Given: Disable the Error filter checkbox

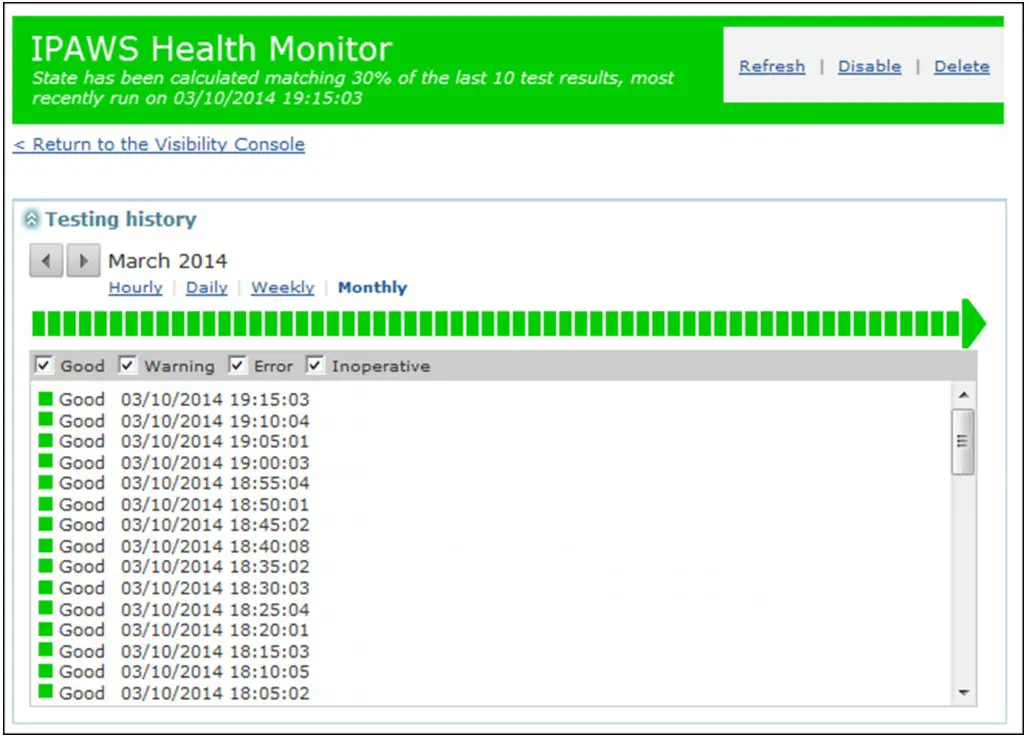Looking at the screenshot, I should tap(237, 365).
